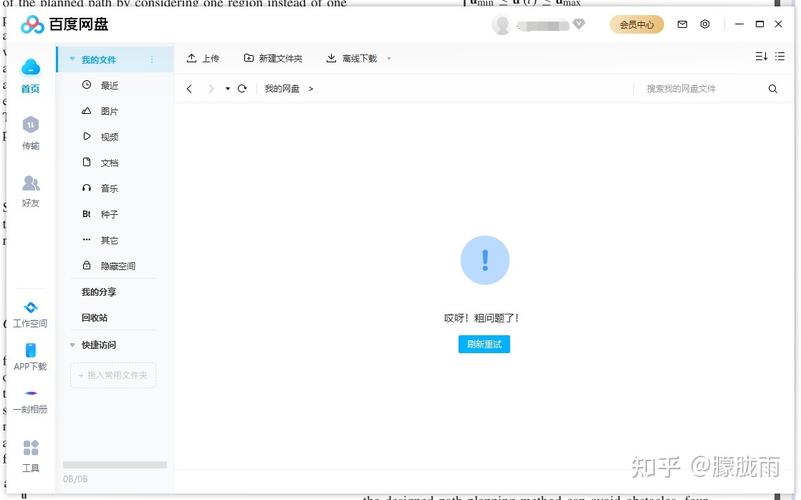Open 我的分享 my shares

[x=99, y=292]
